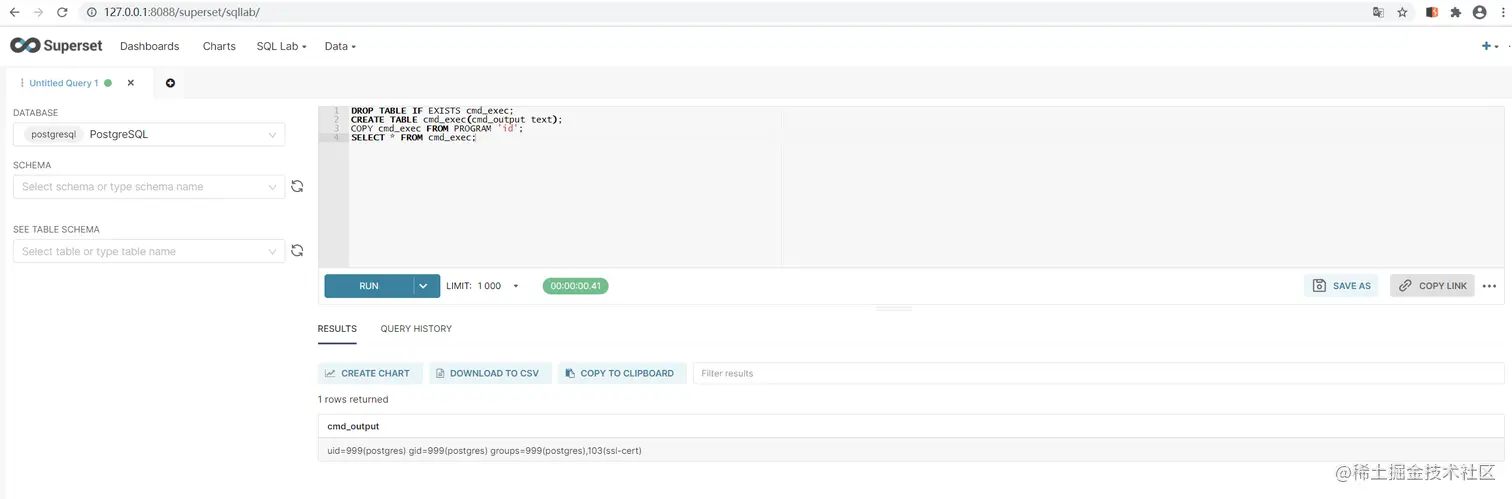Click the COPY cmd_exec FROM PROGRAM line
This screenshot has width=1512, height=499.
click(437, 129)
